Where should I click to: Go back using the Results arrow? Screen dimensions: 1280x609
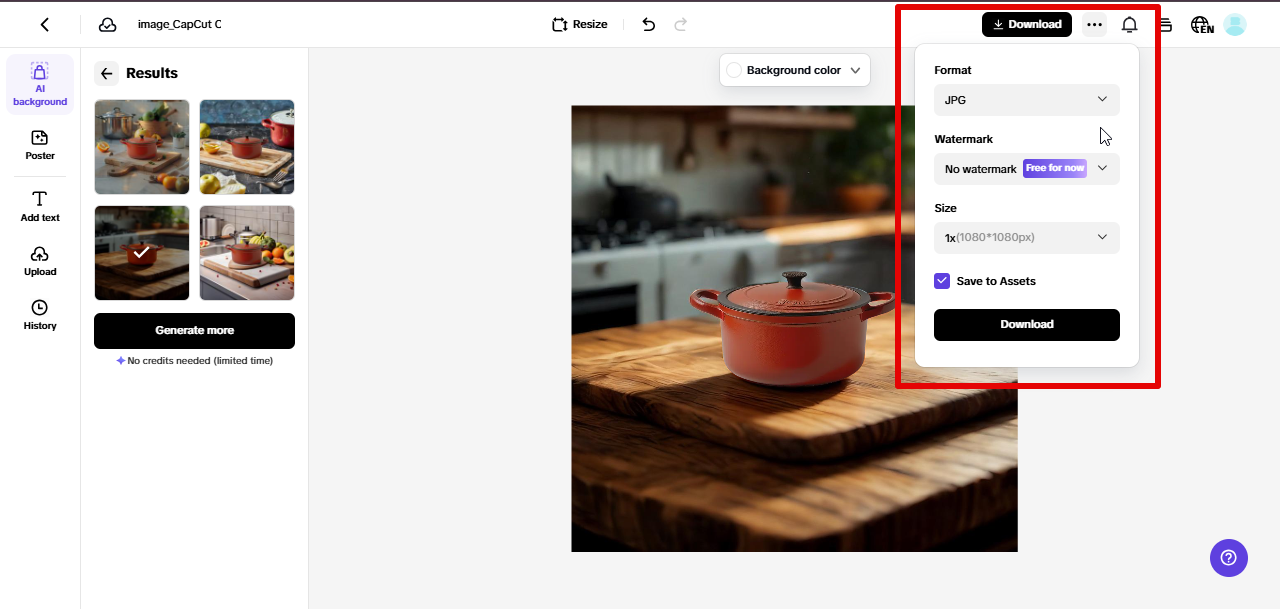tap(106, 73)
